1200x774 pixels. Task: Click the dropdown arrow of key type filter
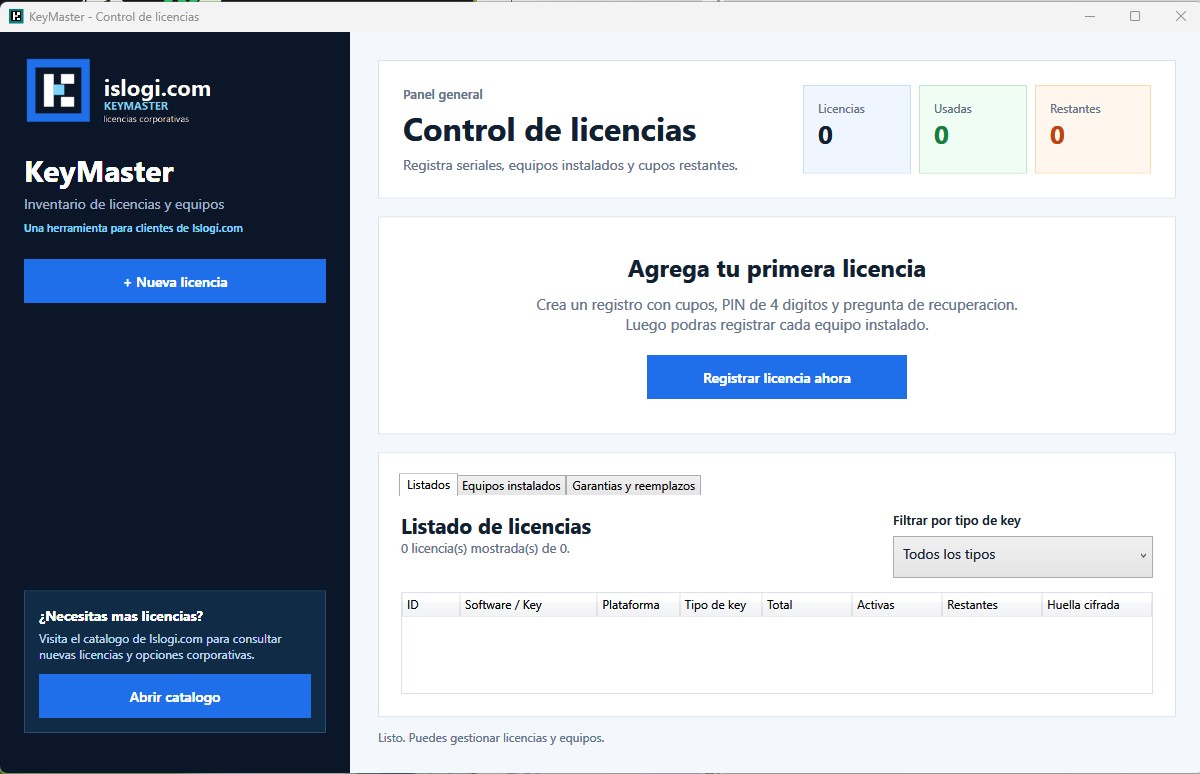pos(1143,557)
